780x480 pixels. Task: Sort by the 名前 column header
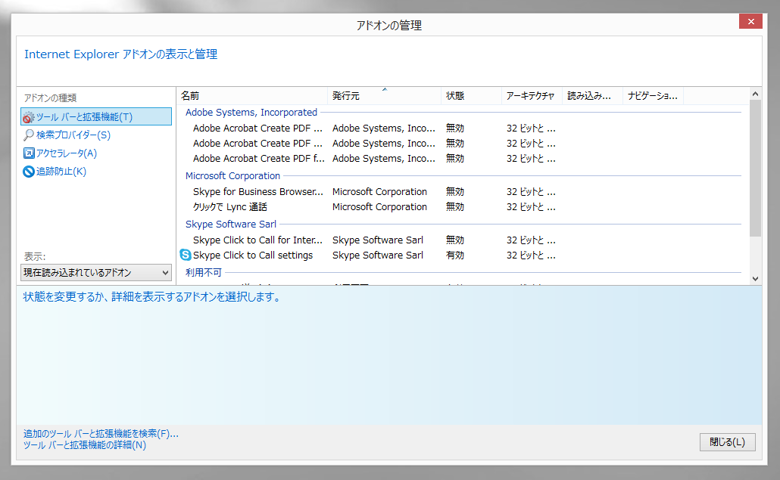[x=252, y=96]
